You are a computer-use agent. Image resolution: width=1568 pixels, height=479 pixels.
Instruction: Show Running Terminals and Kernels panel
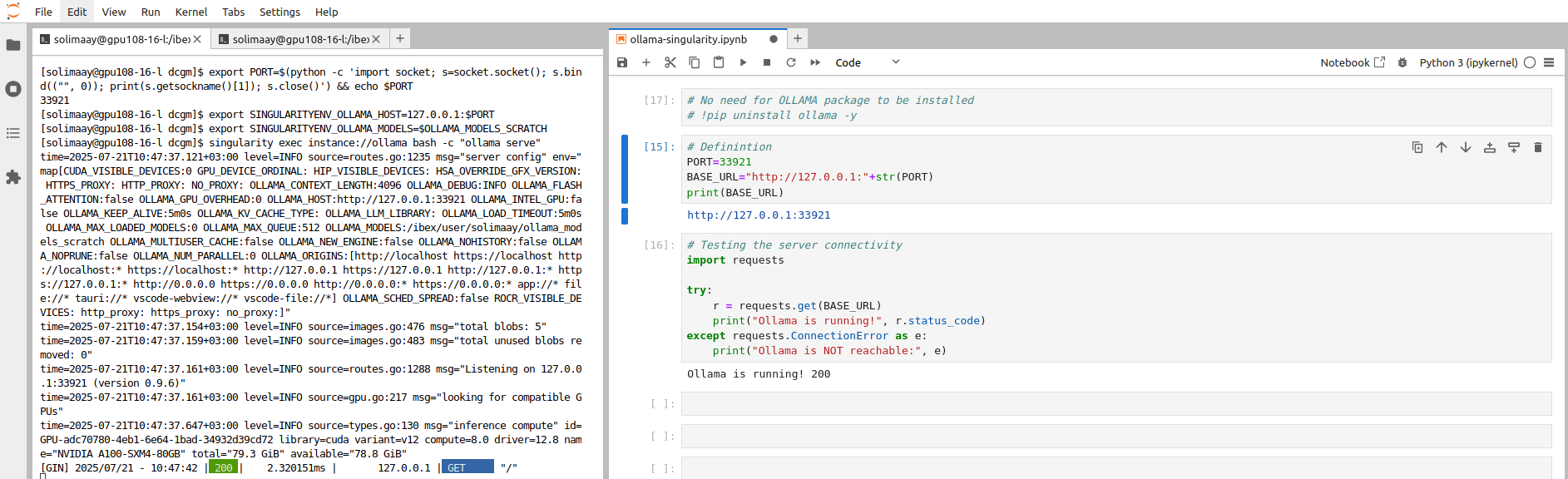(x=13, y=89)
